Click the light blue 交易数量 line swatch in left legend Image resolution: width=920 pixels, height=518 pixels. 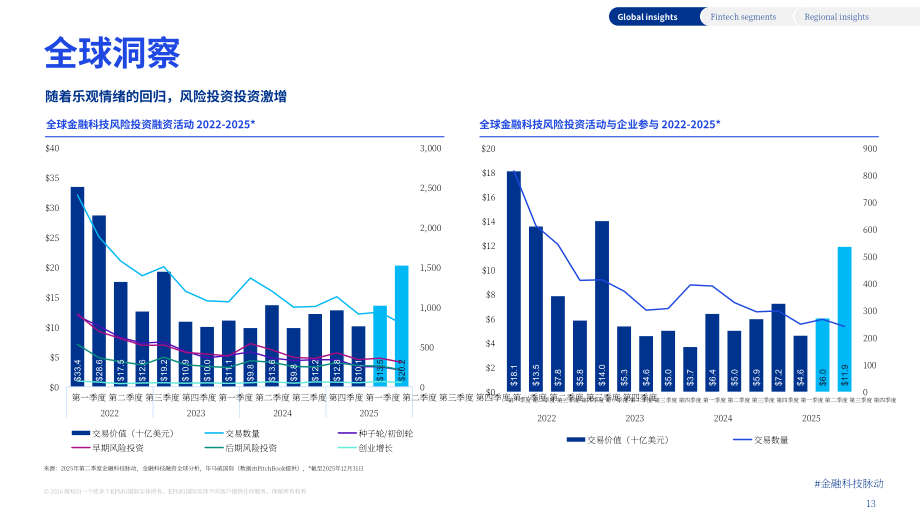point(214,434)
